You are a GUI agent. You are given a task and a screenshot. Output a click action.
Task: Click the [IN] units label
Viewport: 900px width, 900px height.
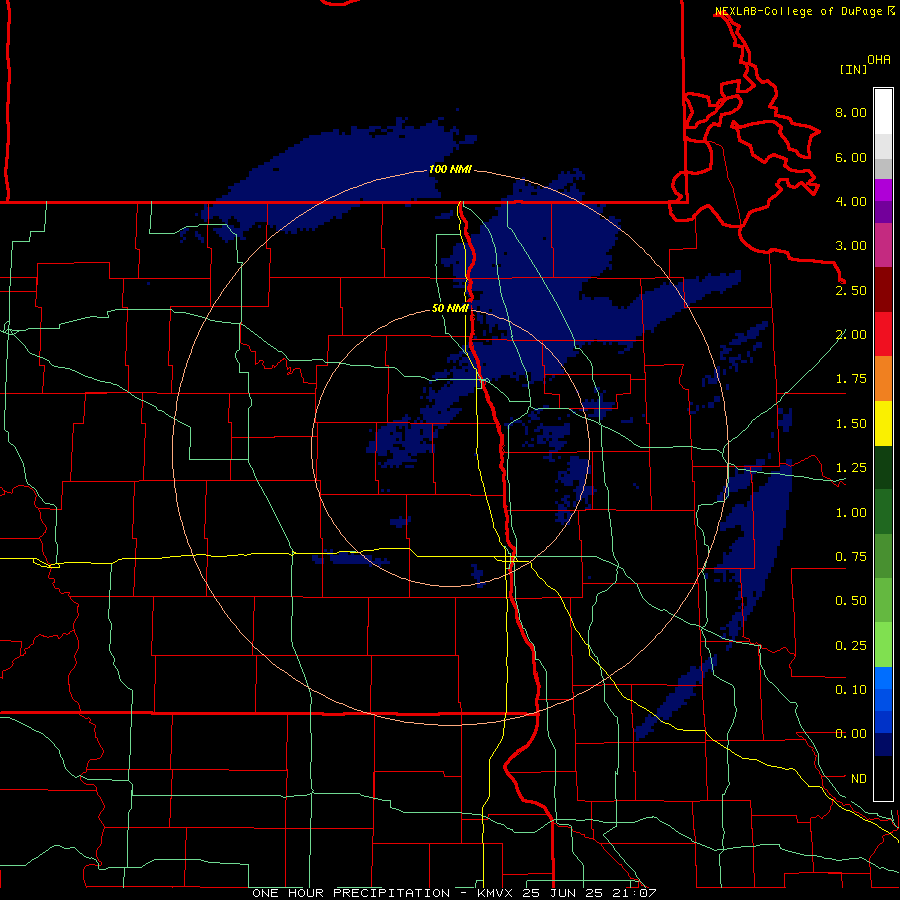853,69
